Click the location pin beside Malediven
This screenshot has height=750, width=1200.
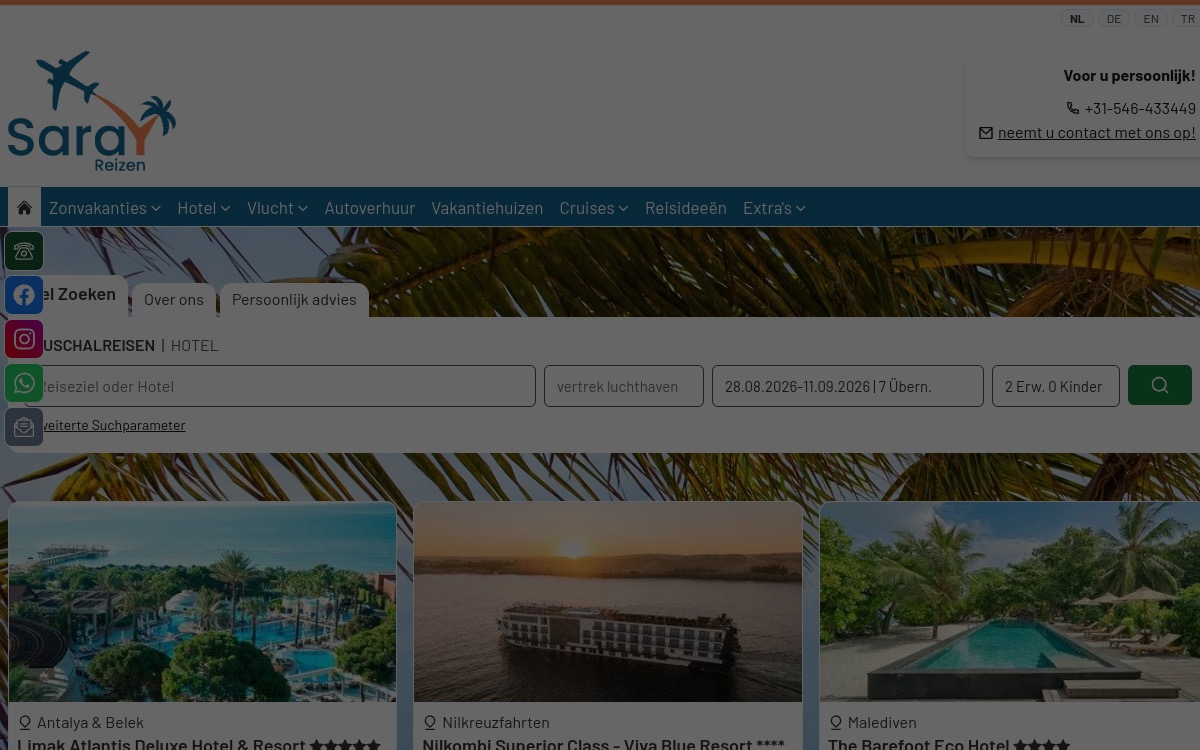(x=836, y=722)
